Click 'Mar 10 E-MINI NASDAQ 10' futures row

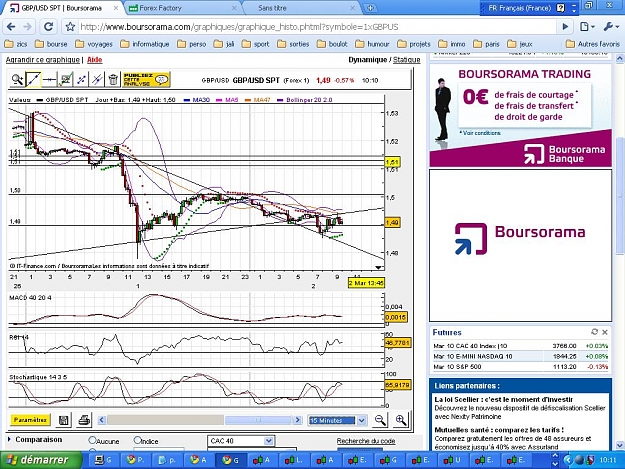[521, 356]
